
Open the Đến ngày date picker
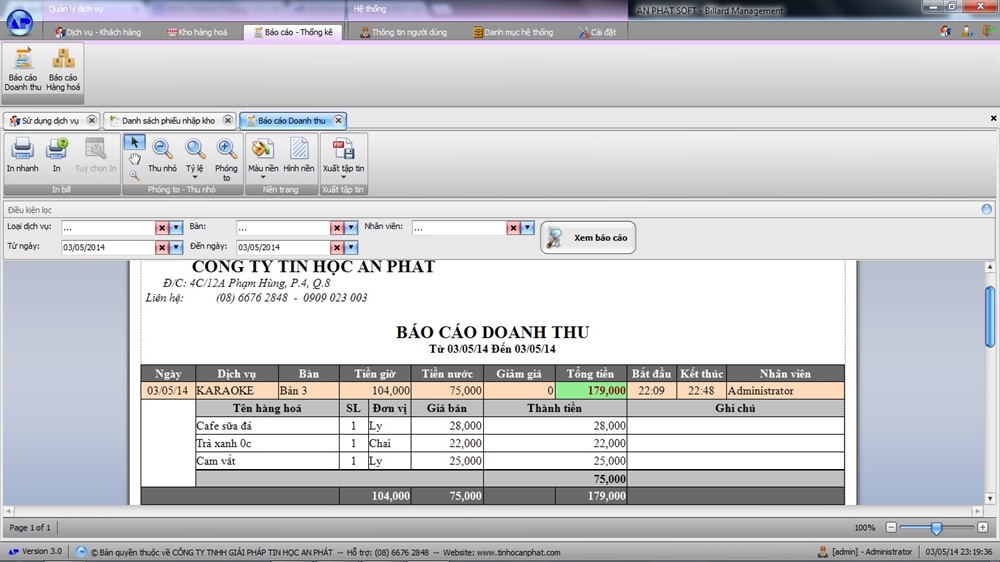[351, 248]
